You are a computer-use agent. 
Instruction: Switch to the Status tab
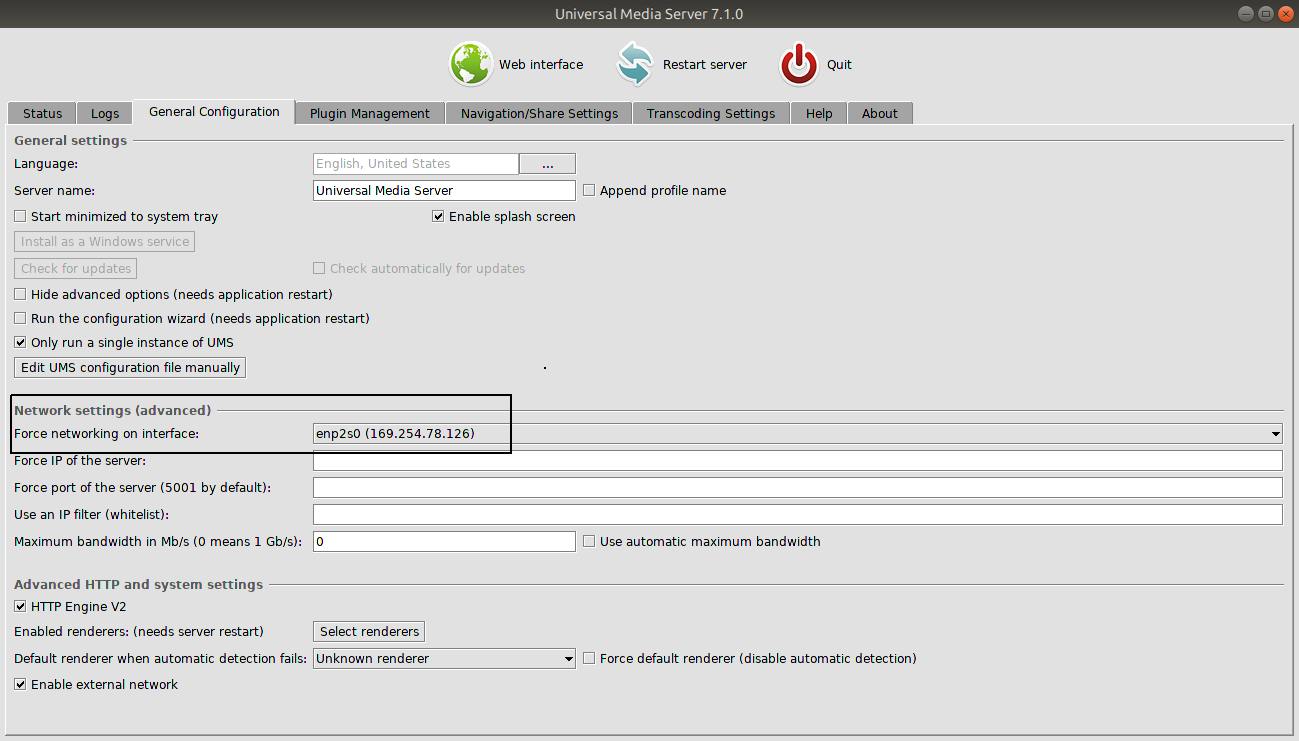42,113
